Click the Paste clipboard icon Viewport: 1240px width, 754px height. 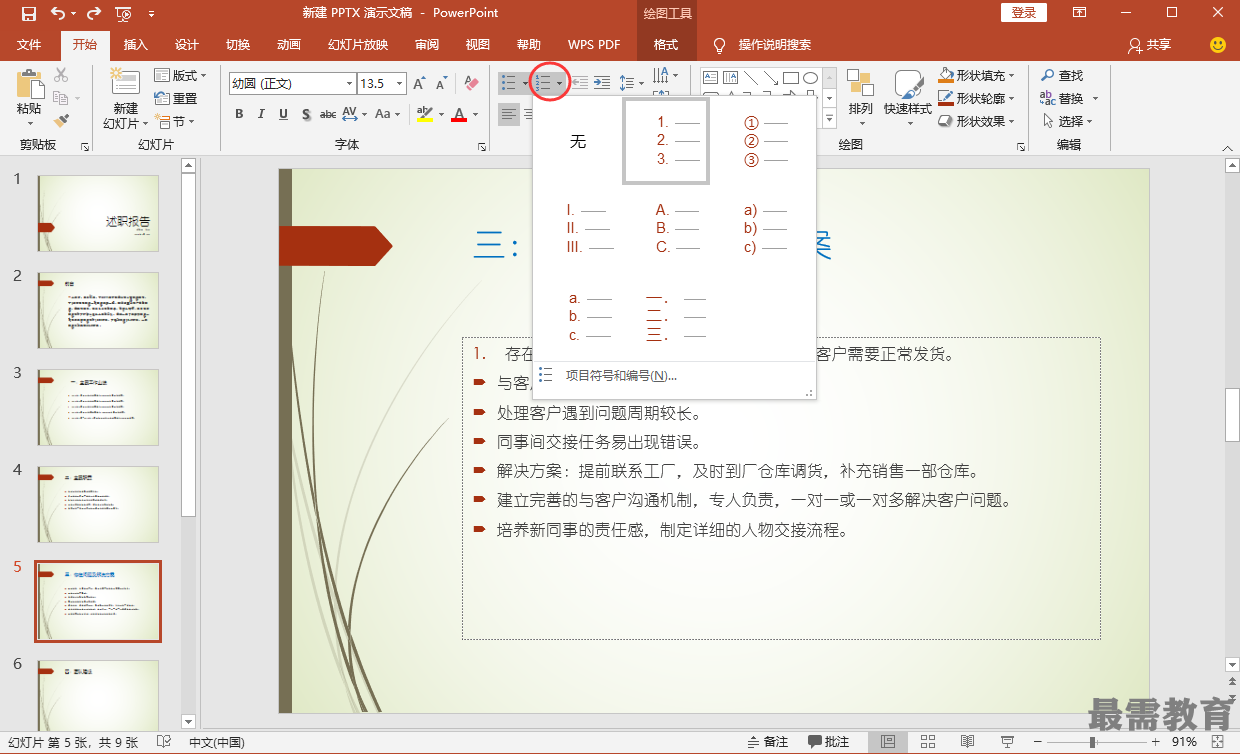coord(29,84)
